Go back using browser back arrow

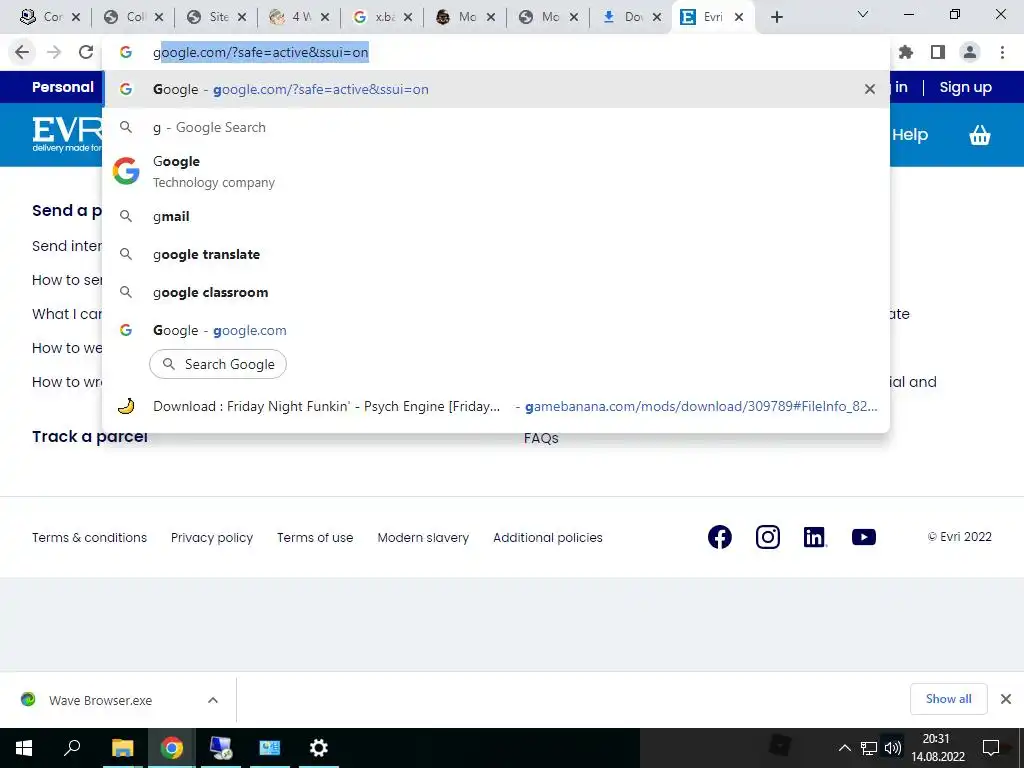click(x=22, y=52)
